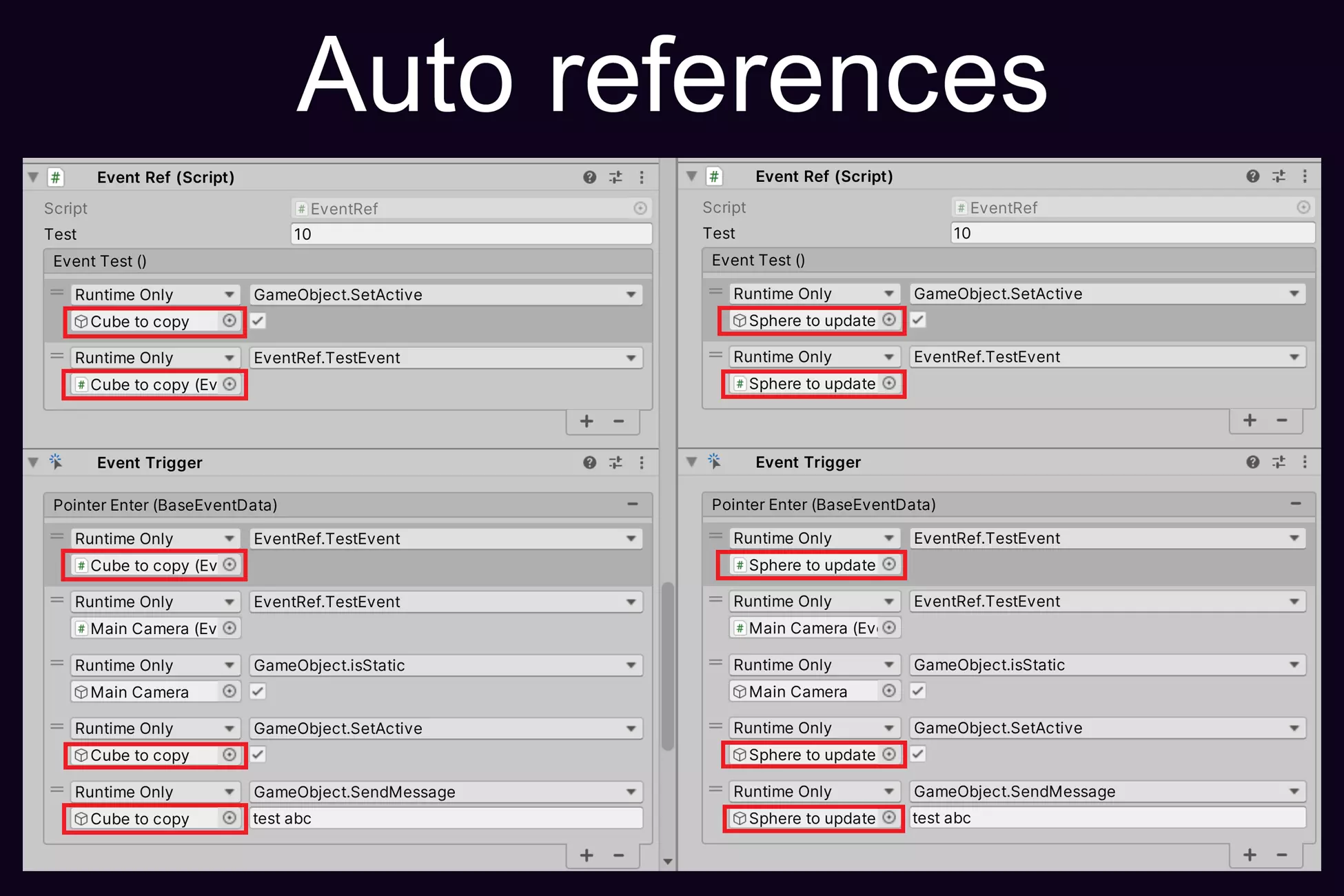
Task: Toggle SetActive checkbox next to Sphere to update
Action: click(917, 320)
